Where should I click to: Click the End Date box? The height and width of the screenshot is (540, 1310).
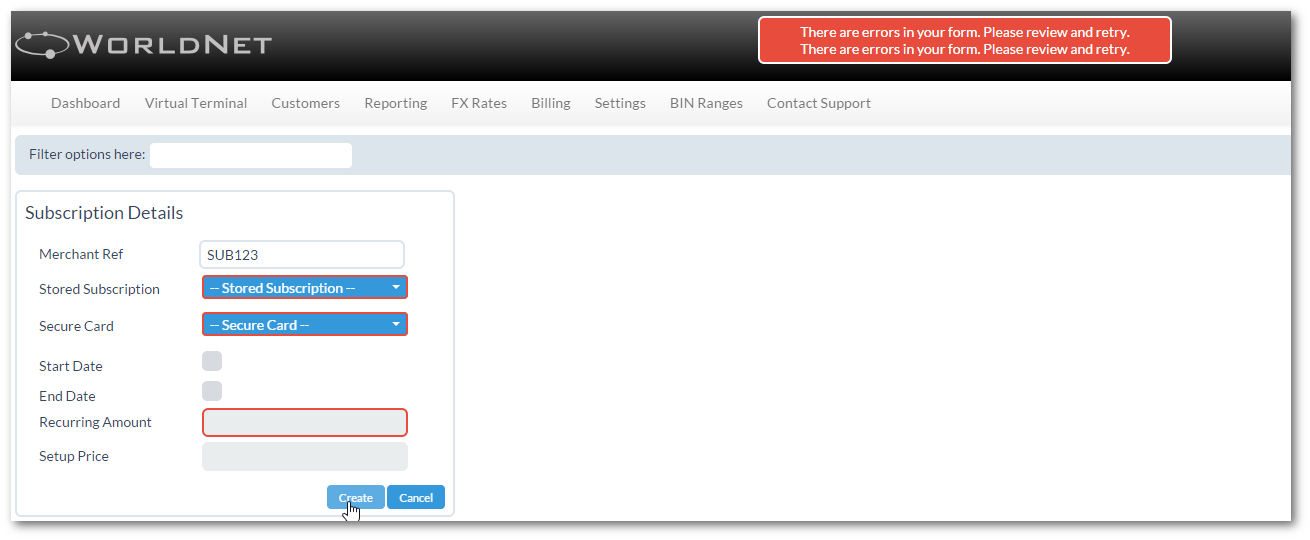click(x=212, y=391)
